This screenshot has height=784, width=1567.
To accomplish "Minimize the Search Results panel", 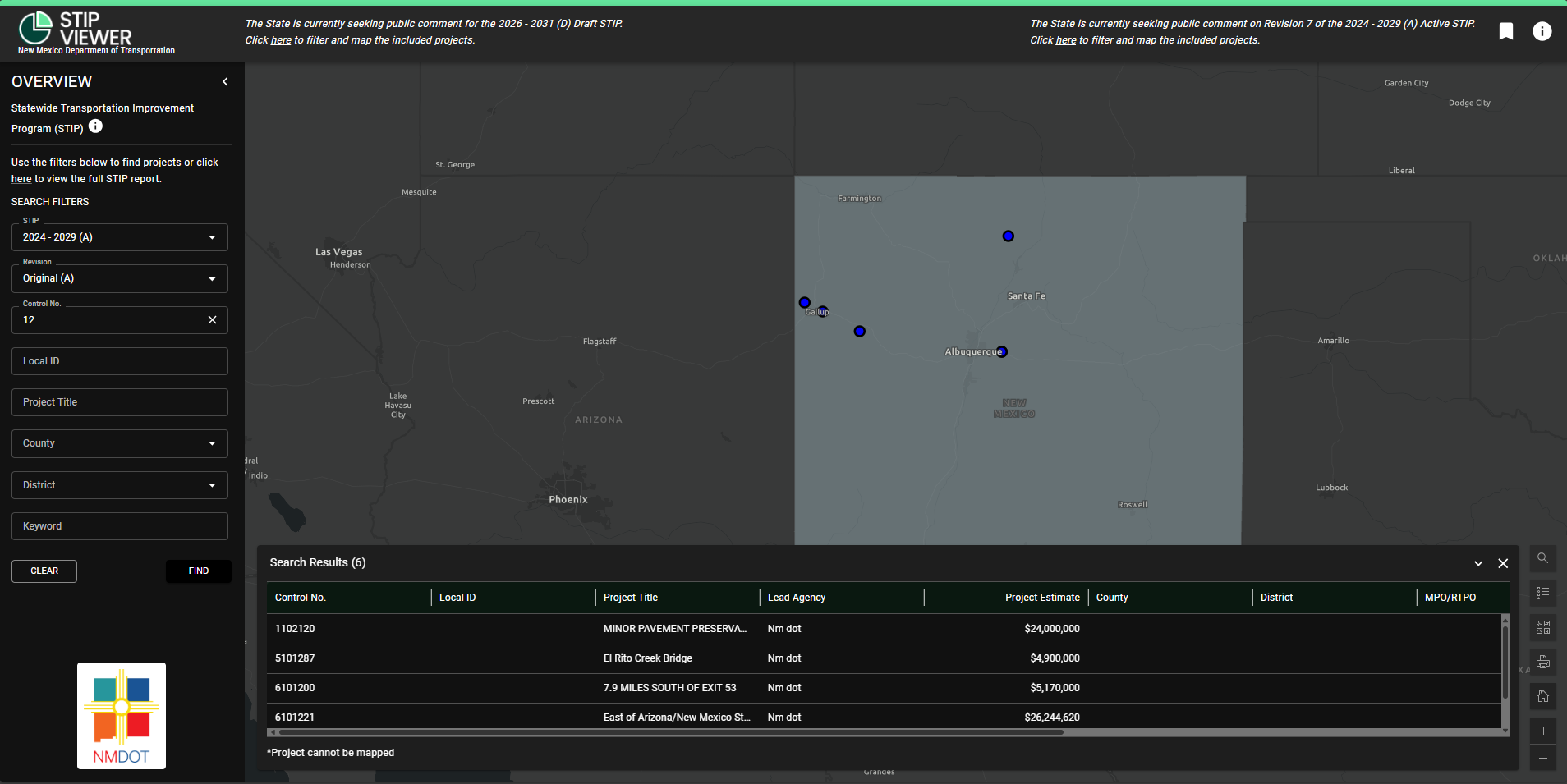I will click(1478, 563).
